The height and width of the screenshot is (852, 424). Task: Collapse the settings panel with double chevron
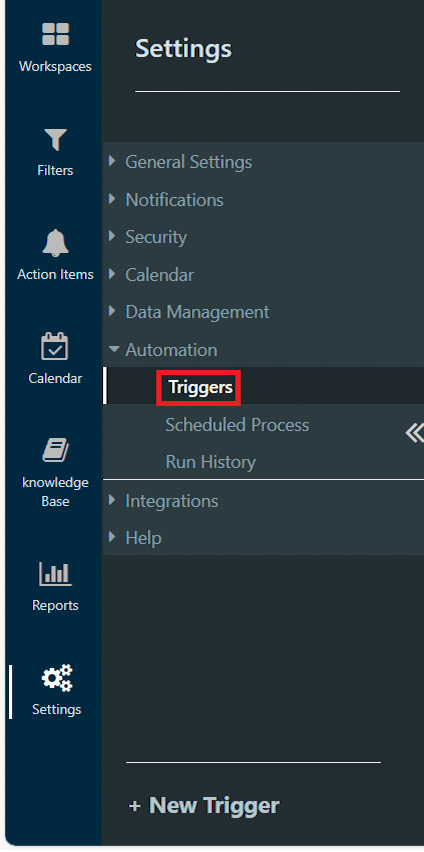point(414,433)
